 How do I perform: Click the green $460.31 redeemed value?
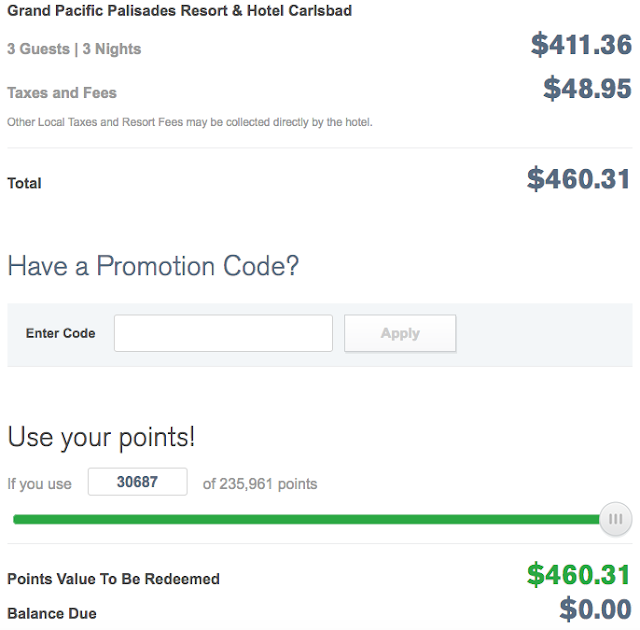pyautogui.click(x=579, y=575)
